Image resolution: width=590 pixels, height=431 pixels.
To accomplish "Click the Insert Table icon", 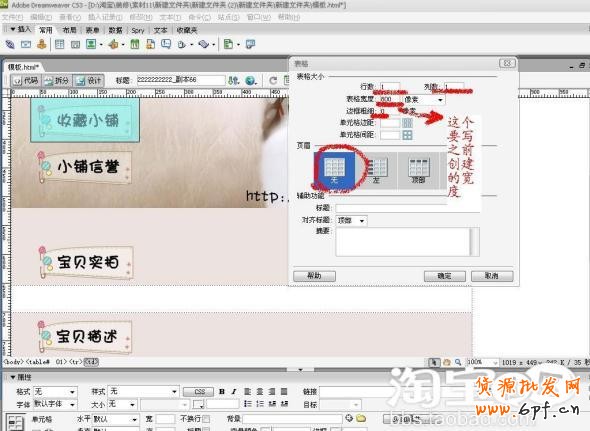I will tap(59, 44).
